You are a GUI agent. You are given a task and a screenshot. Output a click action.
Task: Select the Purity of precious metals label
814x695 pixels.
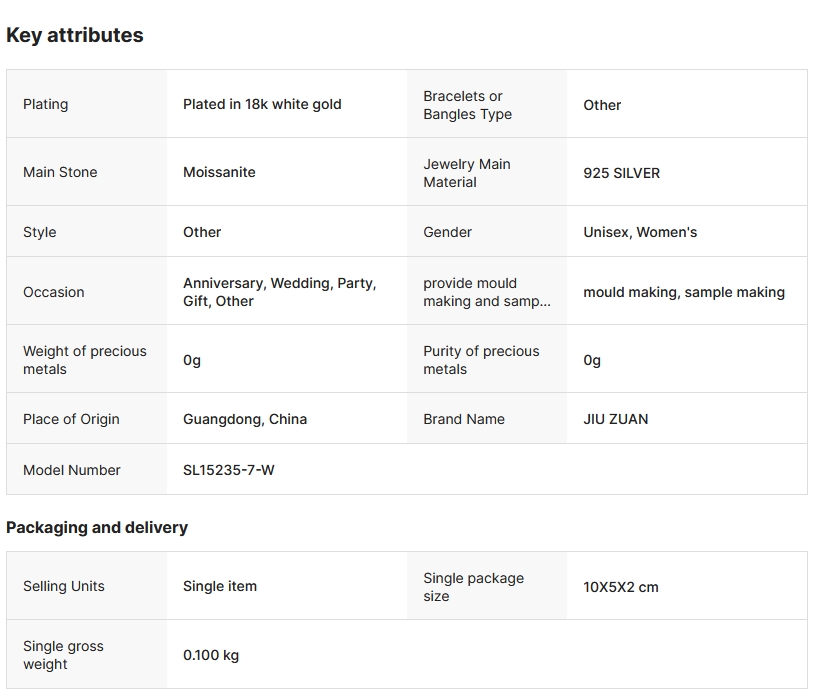[481, 360]
